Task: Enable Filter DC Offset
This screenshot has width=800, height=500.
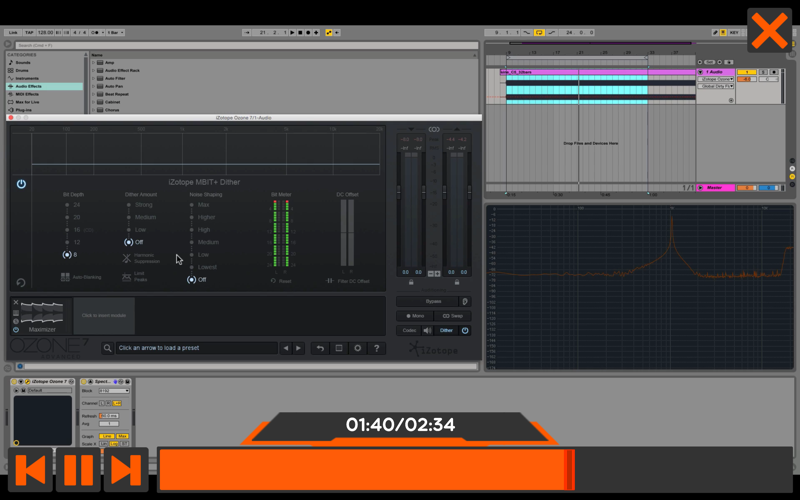Action: pyautogui.click(x=347, y=281)
